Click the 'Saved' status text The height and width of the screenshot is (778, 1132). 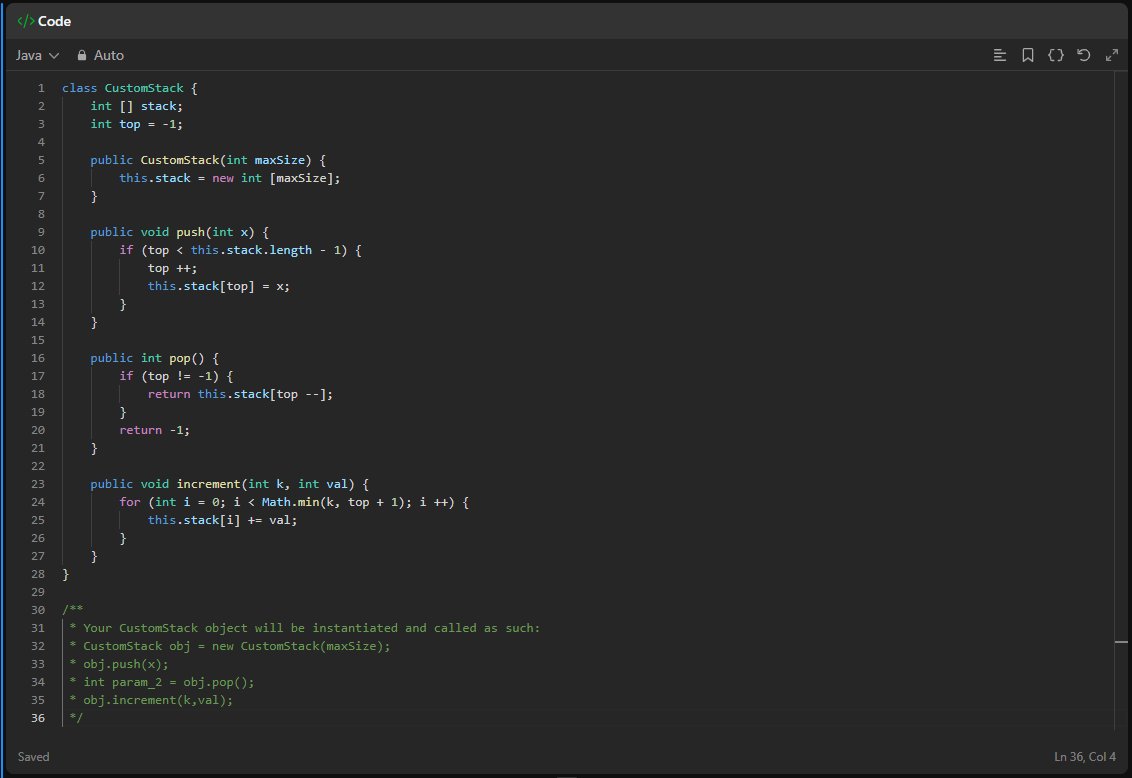pyautogui.click(x=33, y=757)
